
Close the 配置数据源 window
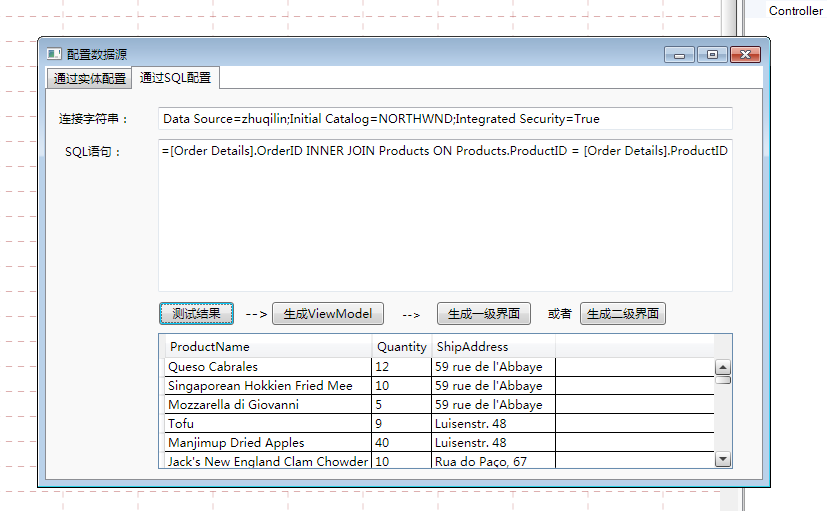[745, 54]
